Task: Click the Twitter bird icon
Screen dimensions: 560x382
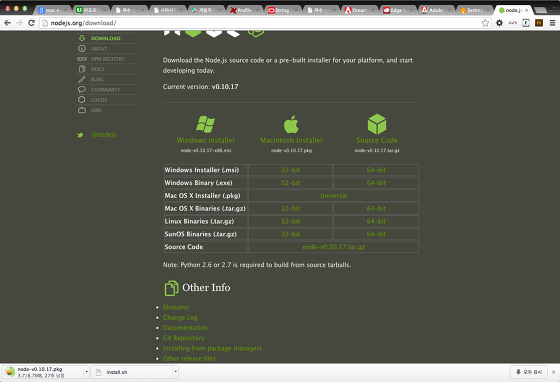Action: click(80, 135)
